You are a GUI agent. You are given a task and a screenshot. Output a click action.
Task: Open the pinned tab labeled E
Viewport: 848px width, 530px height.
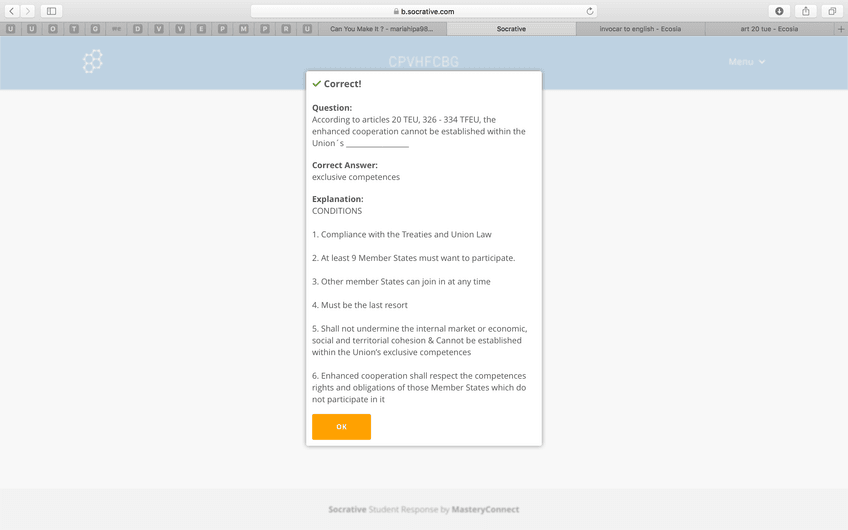tap(201, 29)
